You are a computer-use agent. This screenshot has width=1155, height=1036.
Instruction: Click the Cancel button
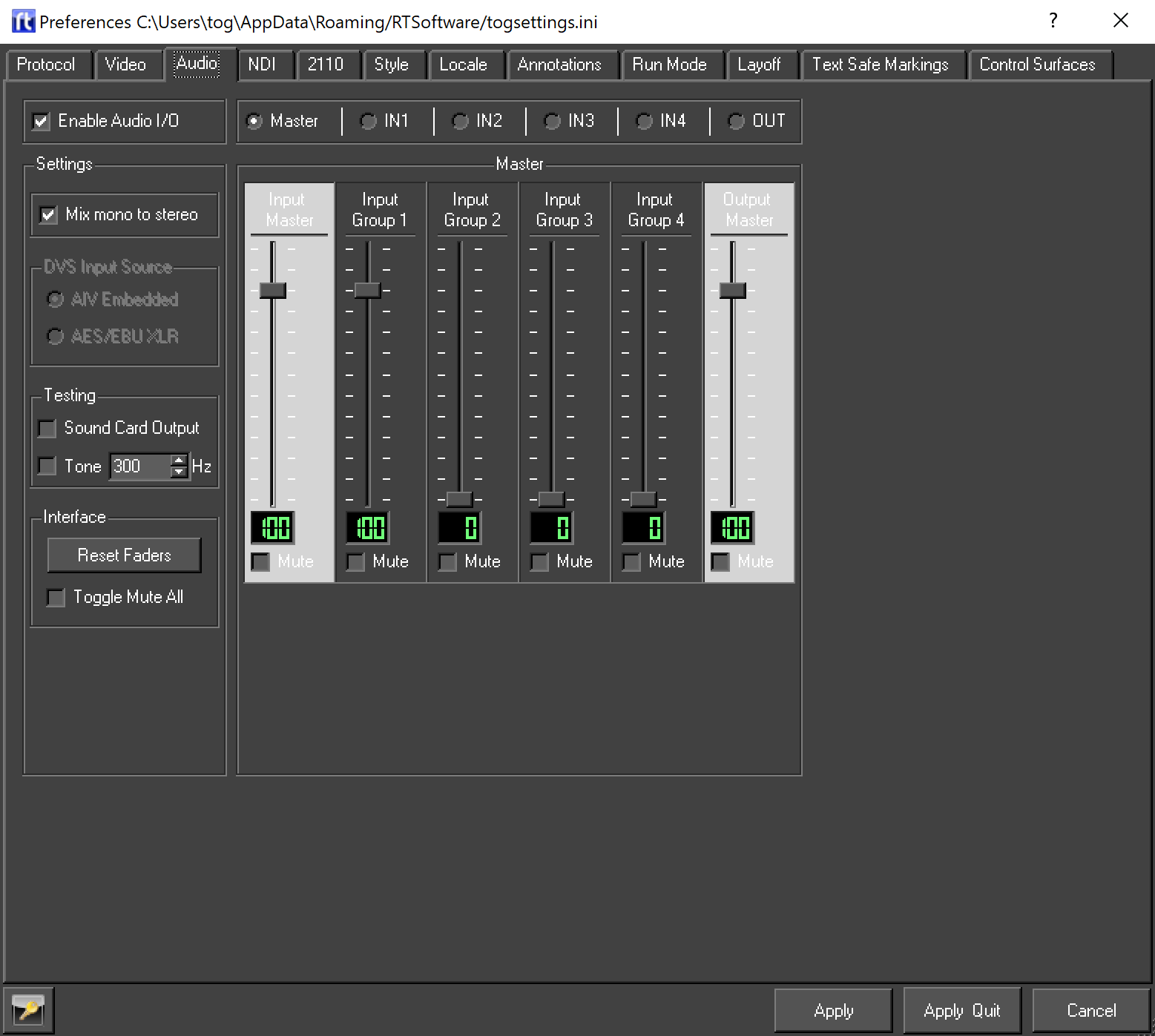[x=1091, y=1011]
